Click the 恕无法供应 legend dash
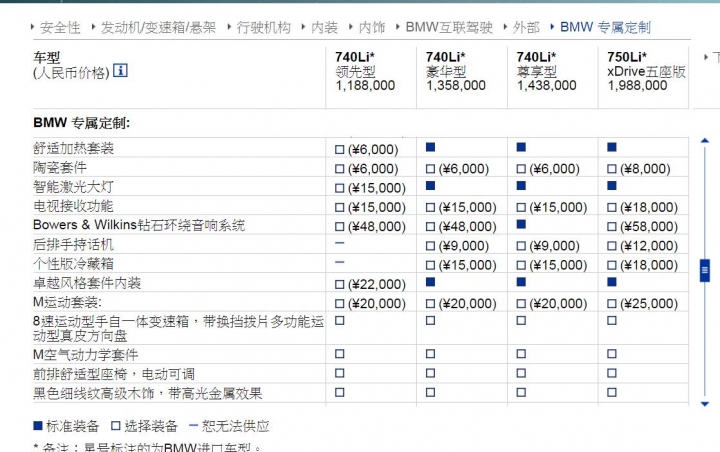Screen dimensions: 720x452 [x=193, y=426]
